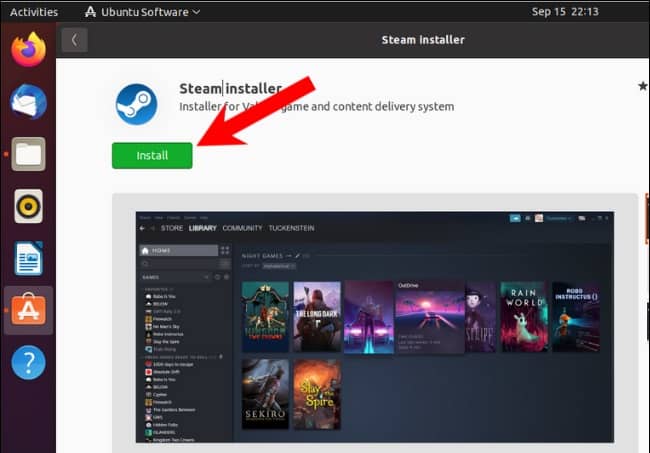Go back using the header back arrow
The height and width of the screenshot is (453, 650).
(75, 40)
